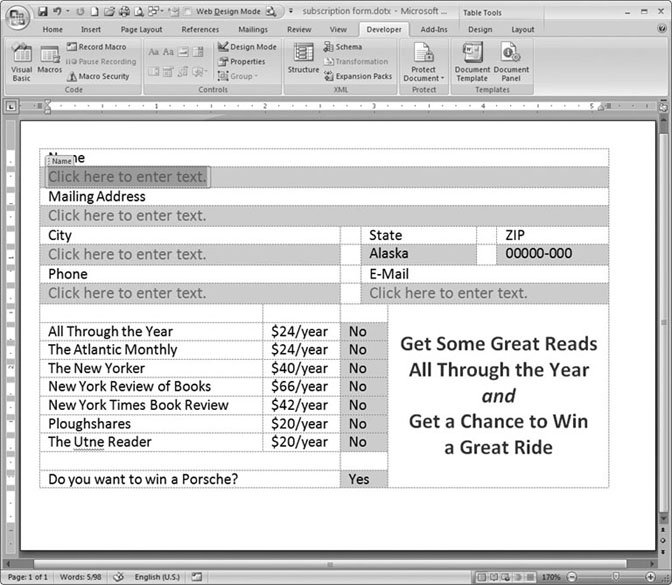
Task: Create a new blank document from quick toolbar
Action: click(94, 12)
